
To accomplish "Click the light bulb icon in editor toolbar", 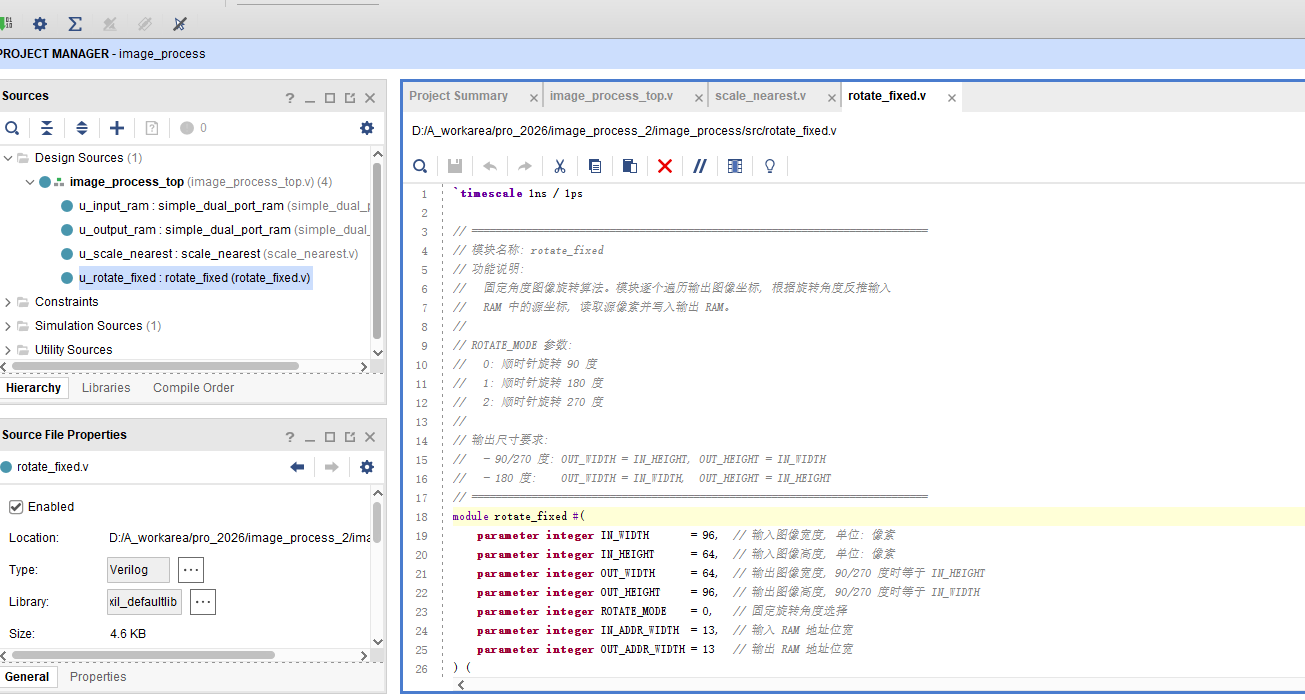I will (x=770, y=166).
